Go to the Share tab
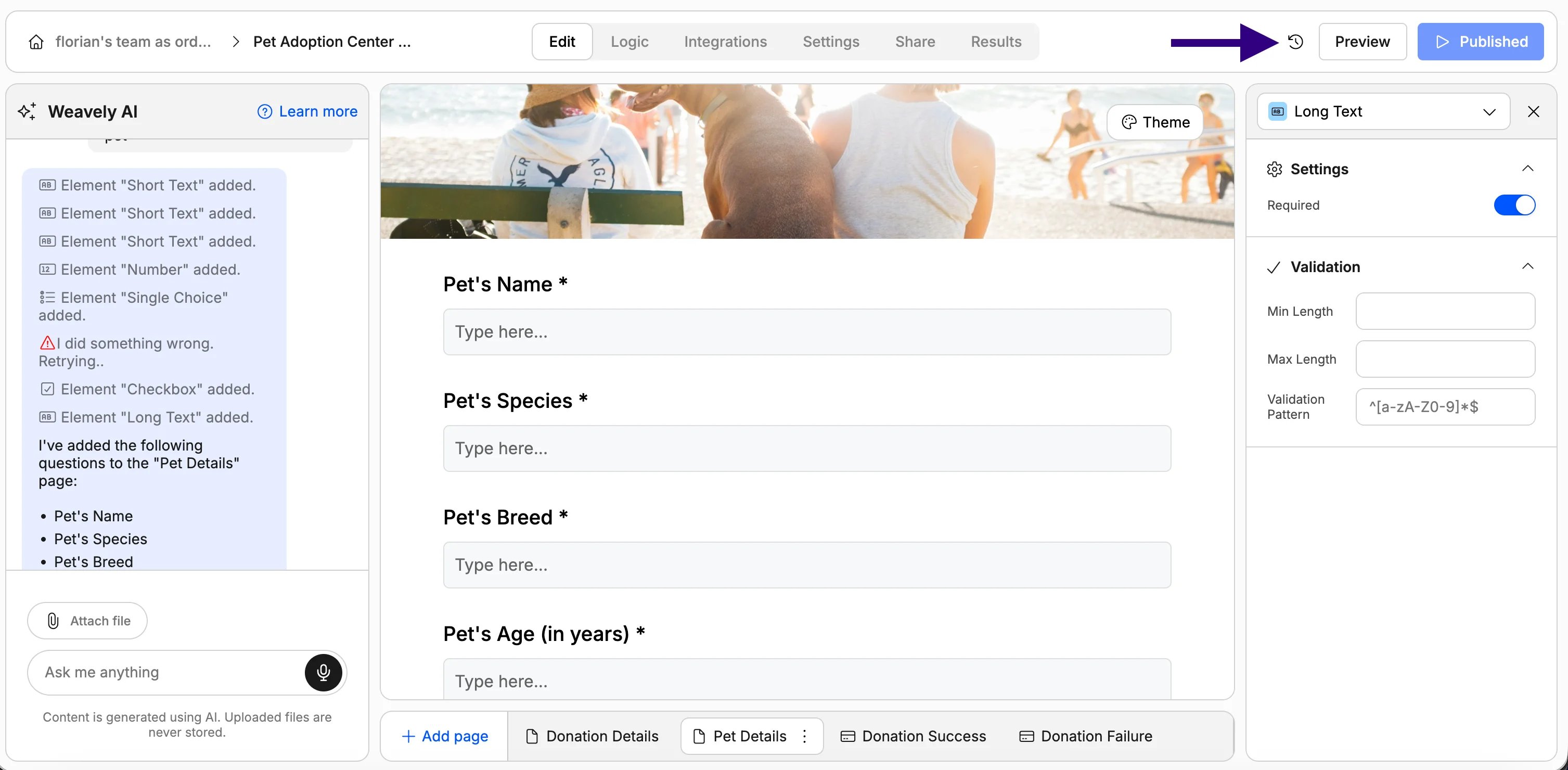This screenshot has height=770, width=1568. (915, 42)
